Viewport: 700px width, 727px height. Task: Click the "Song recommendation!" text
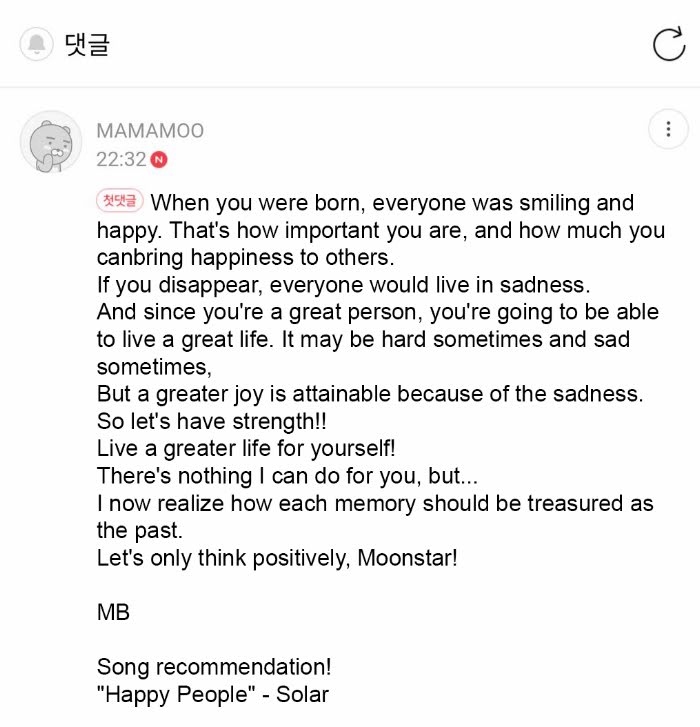[214, 666]
